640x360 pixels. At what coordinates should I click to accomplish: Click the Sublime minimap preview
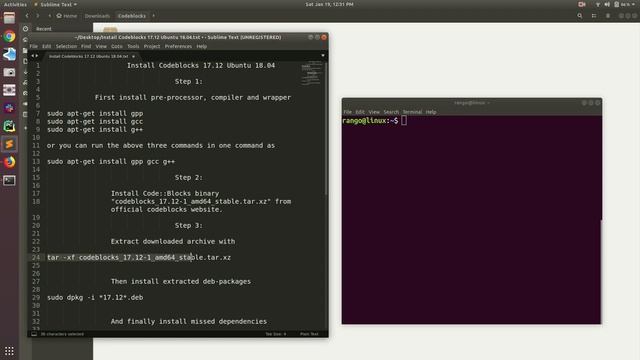[x=311, y=74]
